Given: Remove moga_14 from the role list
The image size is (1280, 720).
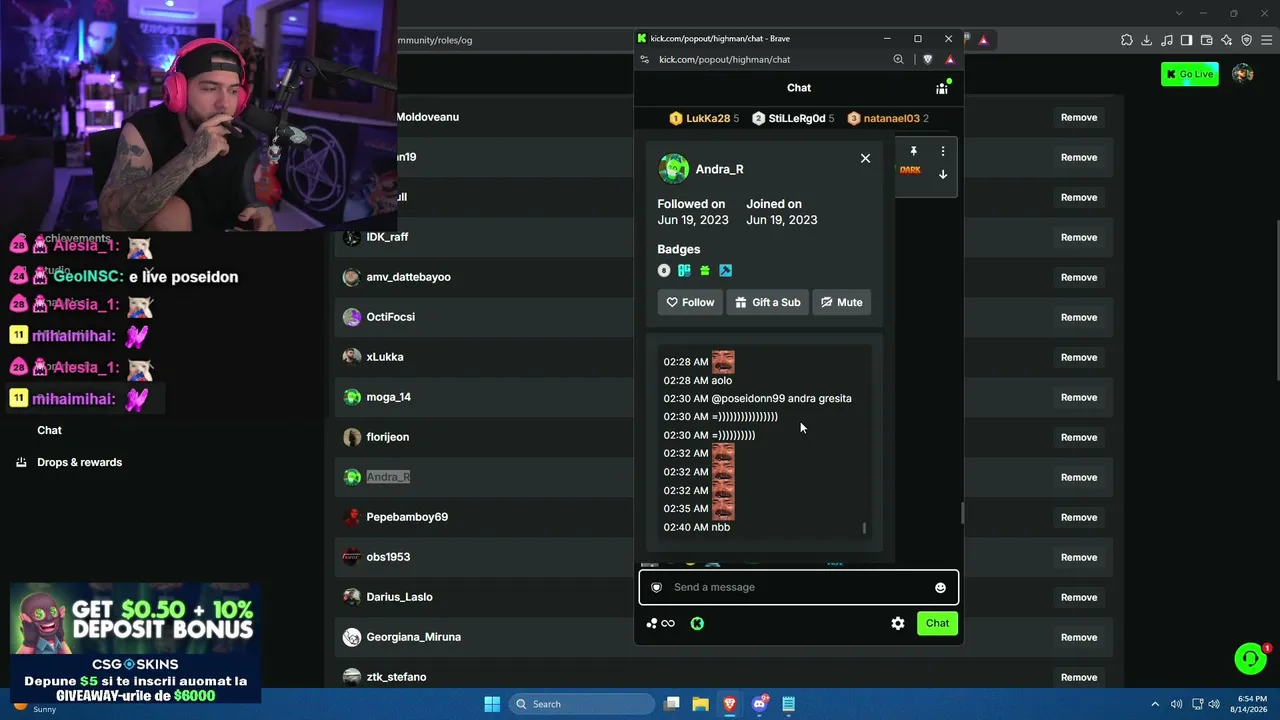Looking at the screenshot, I should pos(1079,397).
